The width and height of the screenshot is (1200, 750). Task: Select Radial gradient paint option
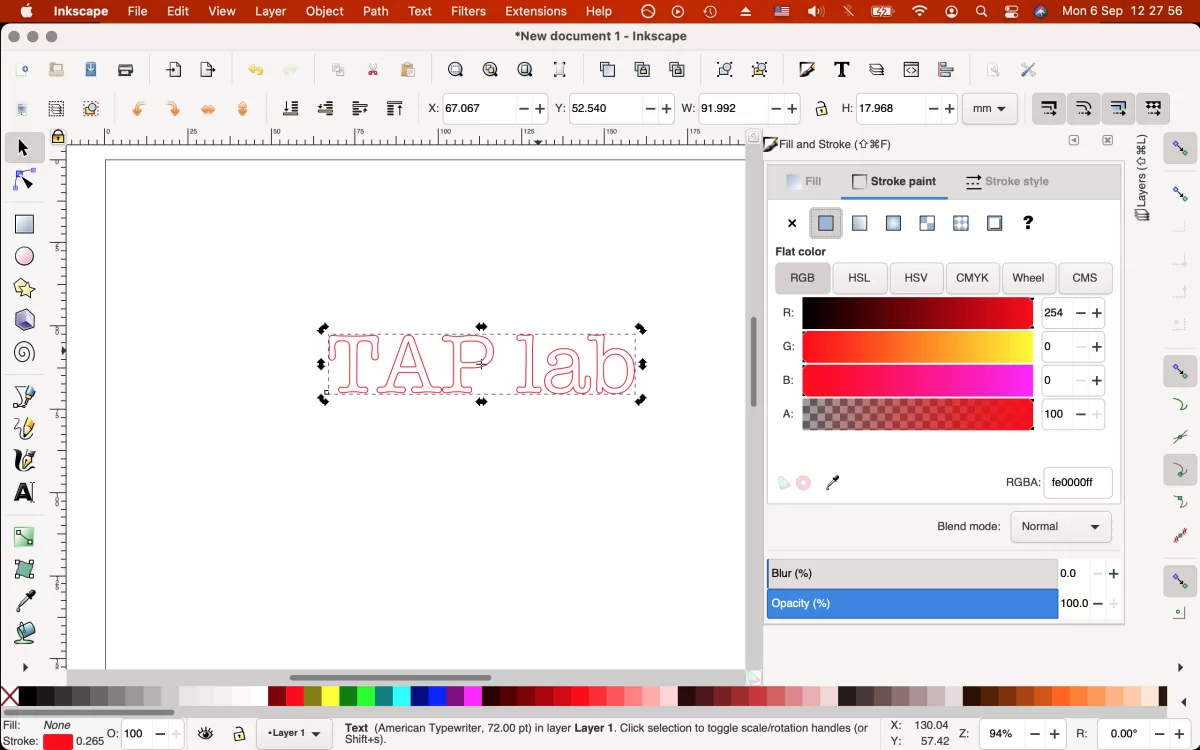tap(894, 224)
